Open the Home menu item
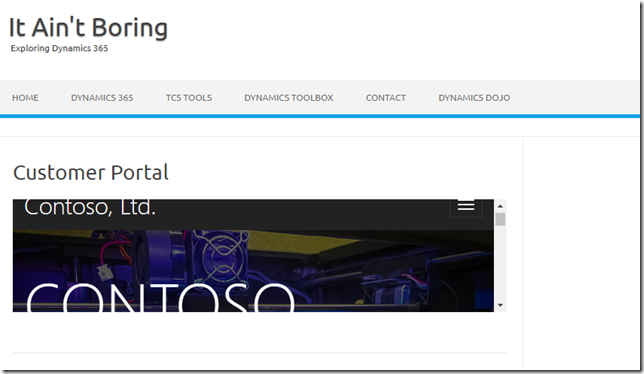 tap(25, 98)
